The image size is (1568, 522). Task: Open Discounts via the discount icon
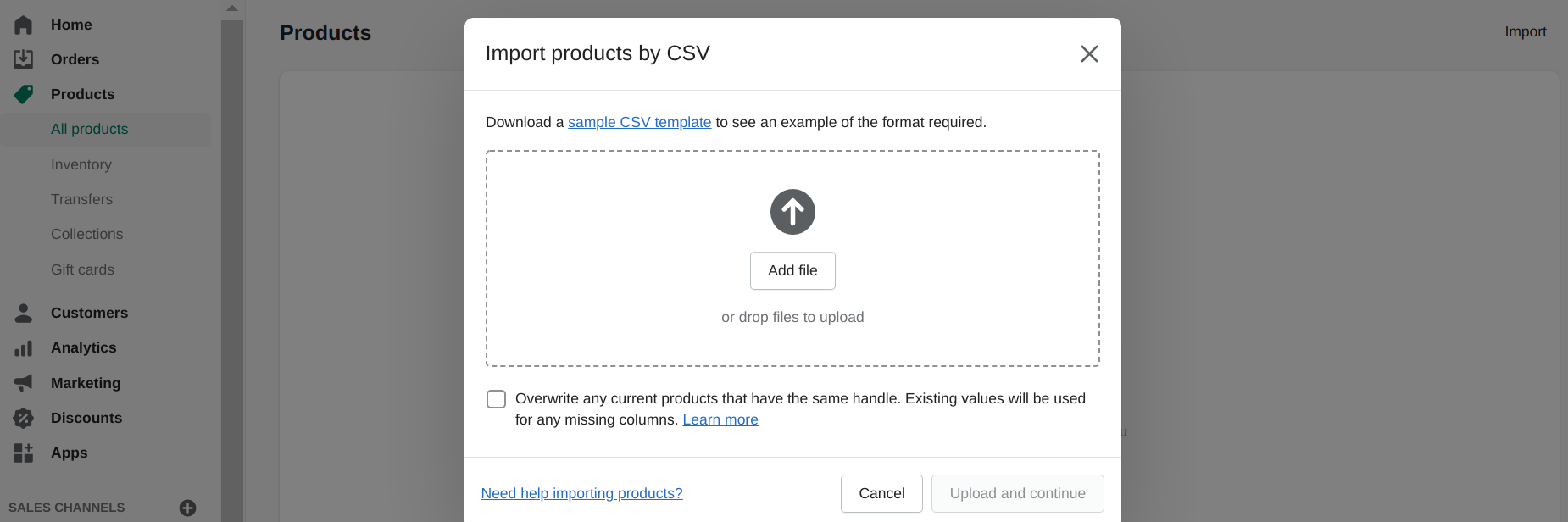(24, 418)
